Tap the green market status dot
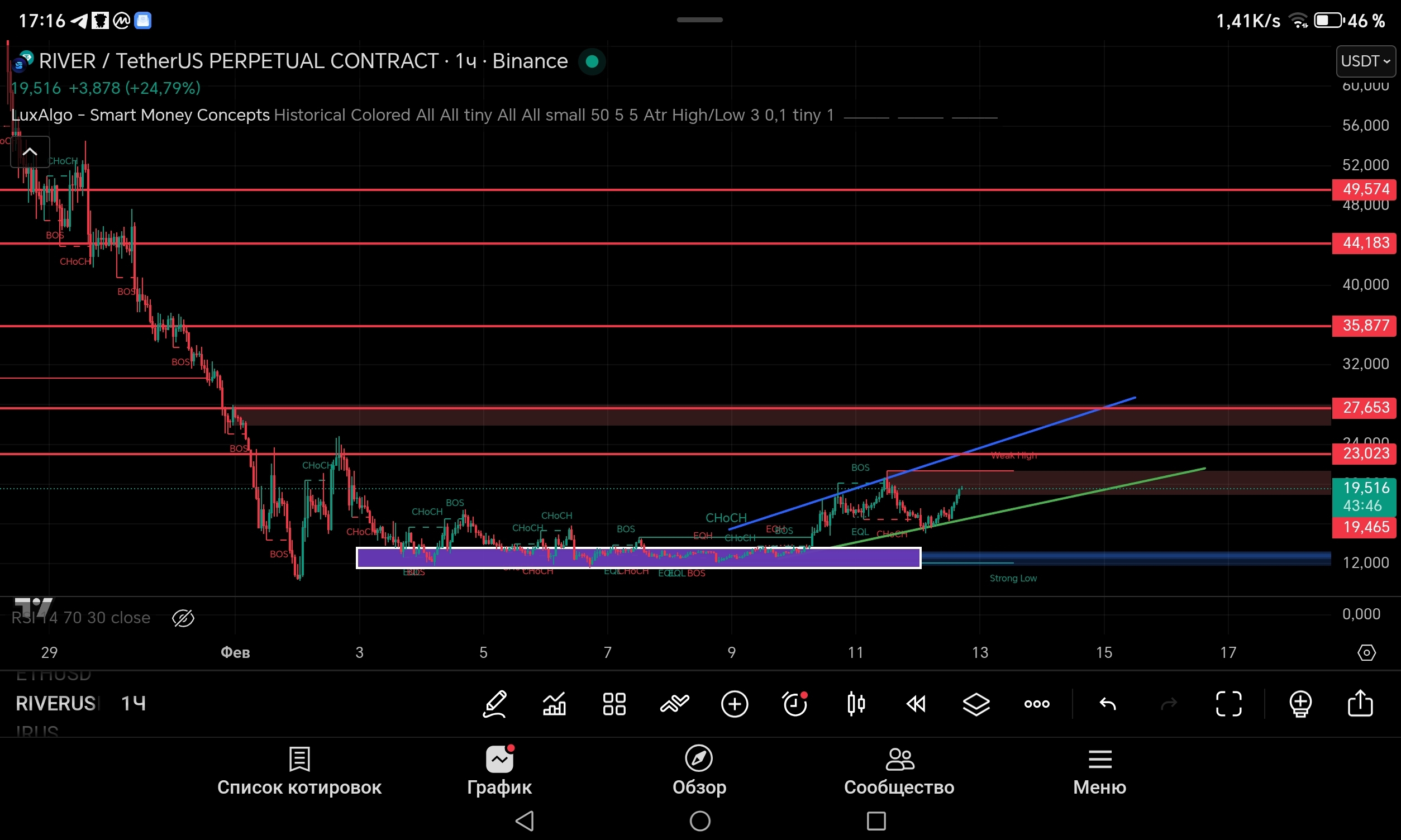Viewport: 1401px width, 840px height. pyautogui.click(x=592, y=61)
